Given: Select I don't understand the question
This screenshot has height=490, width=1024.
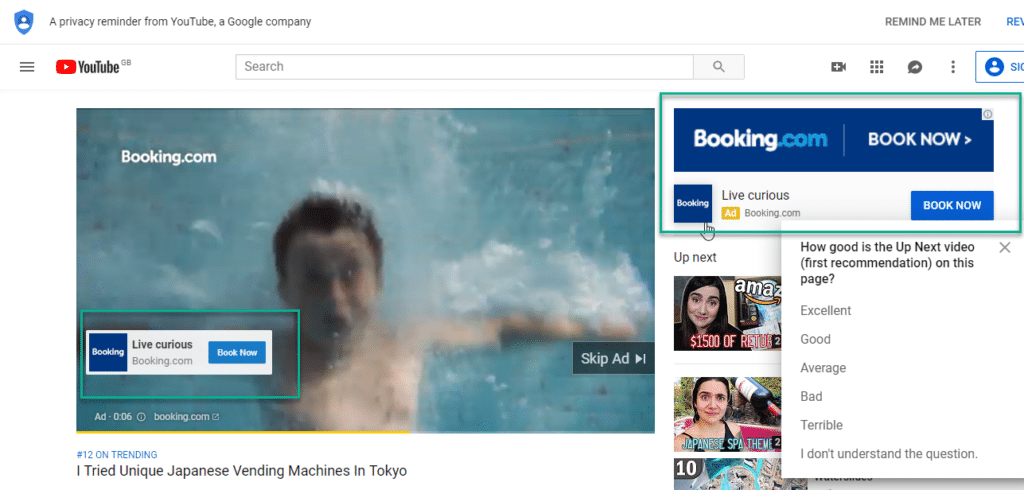Looking at the screenshot, I should (889, 453).
